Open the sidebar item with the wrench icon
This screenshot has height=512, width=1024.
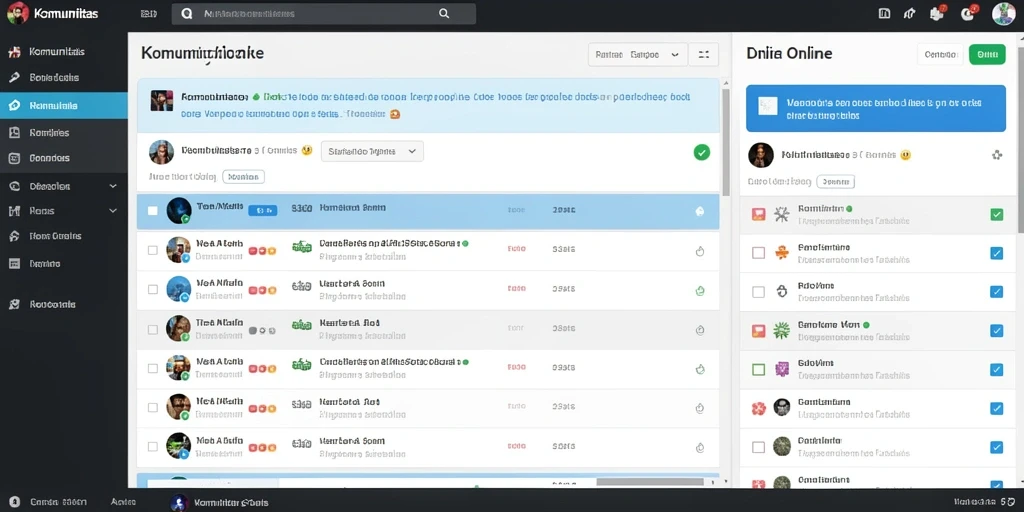click(x=63, y=77)
